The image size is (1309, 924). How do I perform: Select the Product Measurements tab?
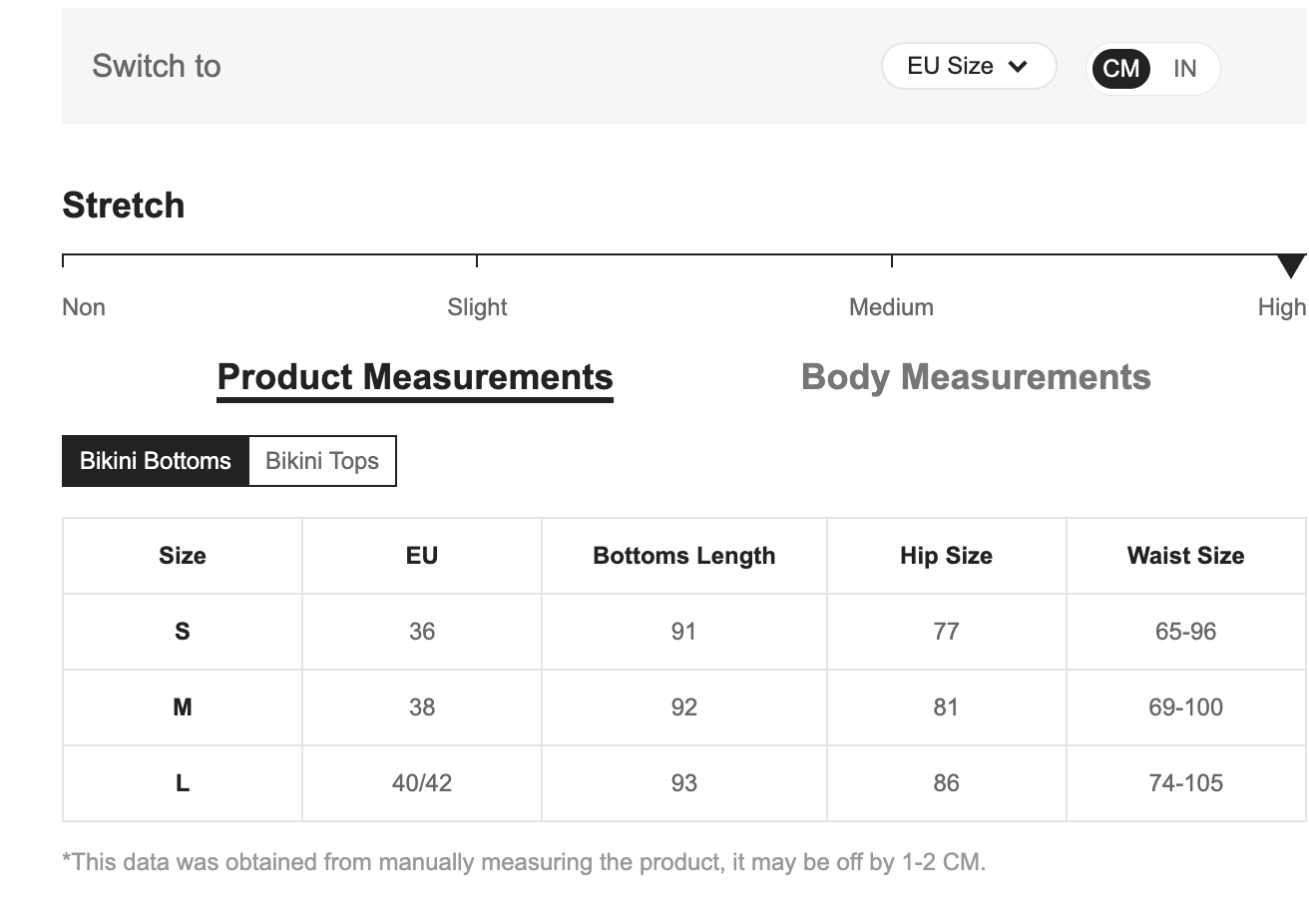click(x=415, y=377)
